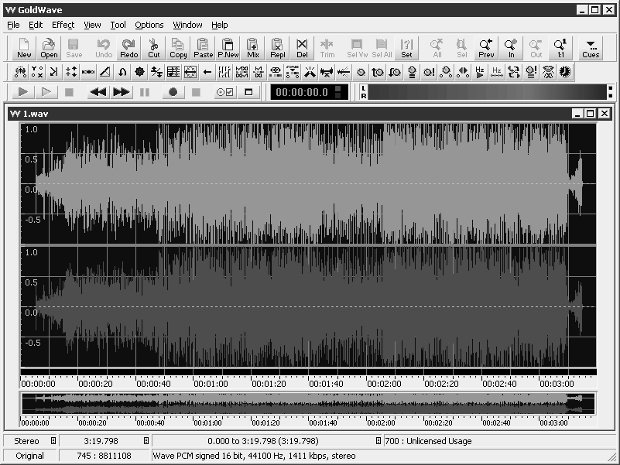Expand the 3:19.798 length format dropdown
This screenshot has width=620, height=465.
click(x=146, y=440)
